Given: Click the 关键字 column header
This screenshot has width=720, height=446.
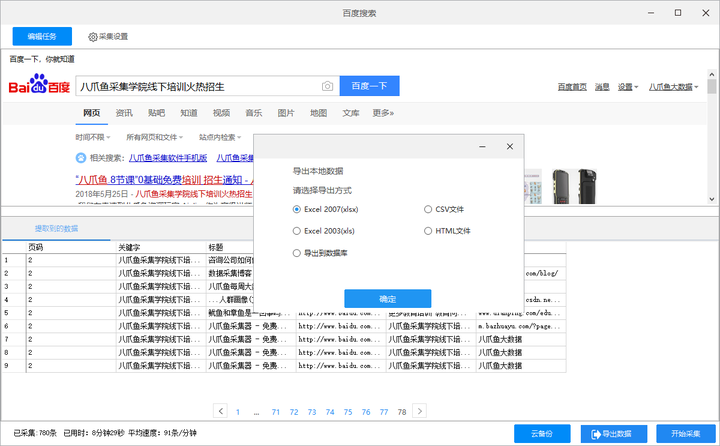Looking at the screenshot, I should (x=161, y=247).
